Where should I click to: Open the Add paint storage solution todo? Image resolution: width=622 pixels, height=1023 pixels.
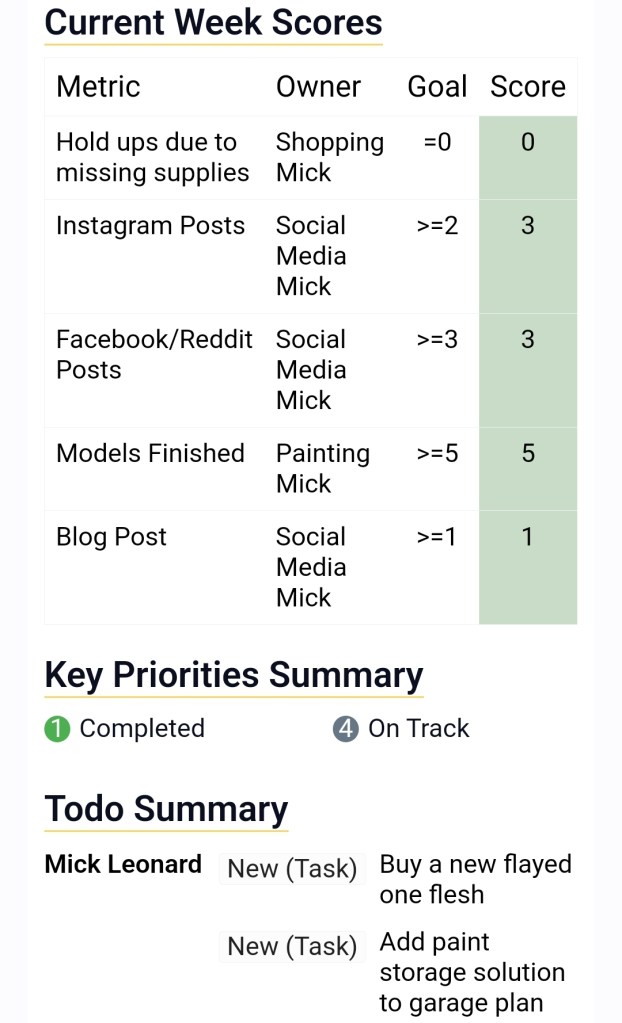pyautogui.click(x=472, y=972)
